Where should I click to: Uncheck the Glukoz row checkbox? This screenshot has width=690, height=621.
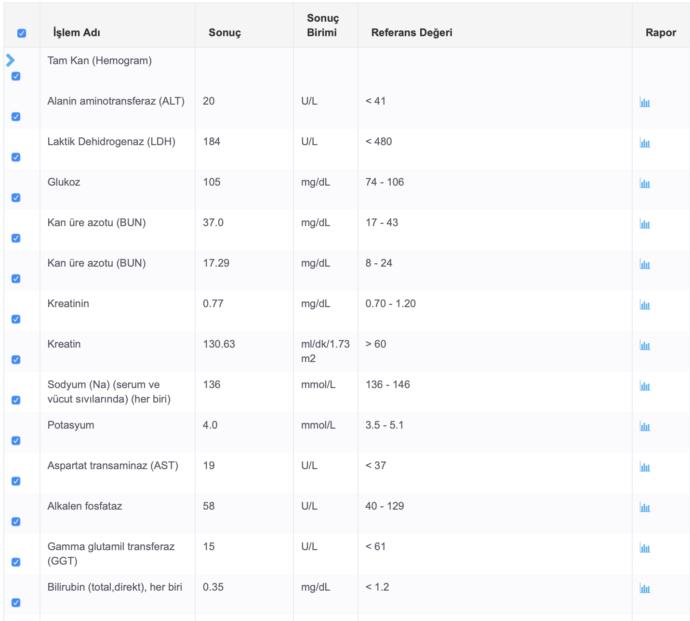tap(16, 198)
